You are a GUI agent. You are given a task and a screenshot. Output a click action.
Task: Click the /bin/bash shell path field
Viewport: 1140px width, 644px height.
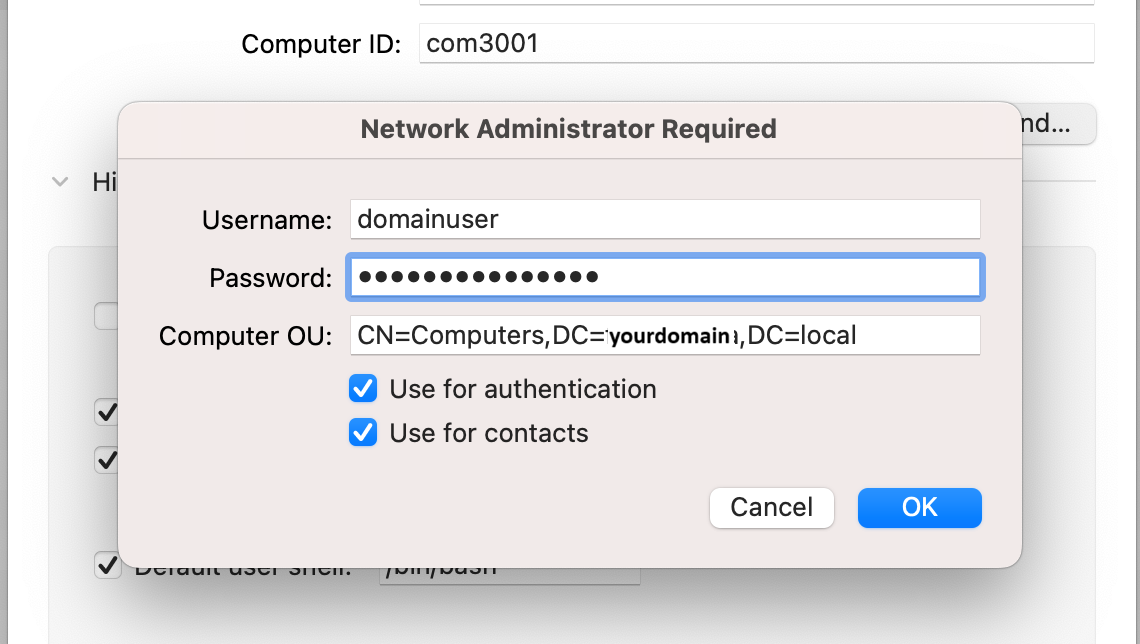[510, 575]
